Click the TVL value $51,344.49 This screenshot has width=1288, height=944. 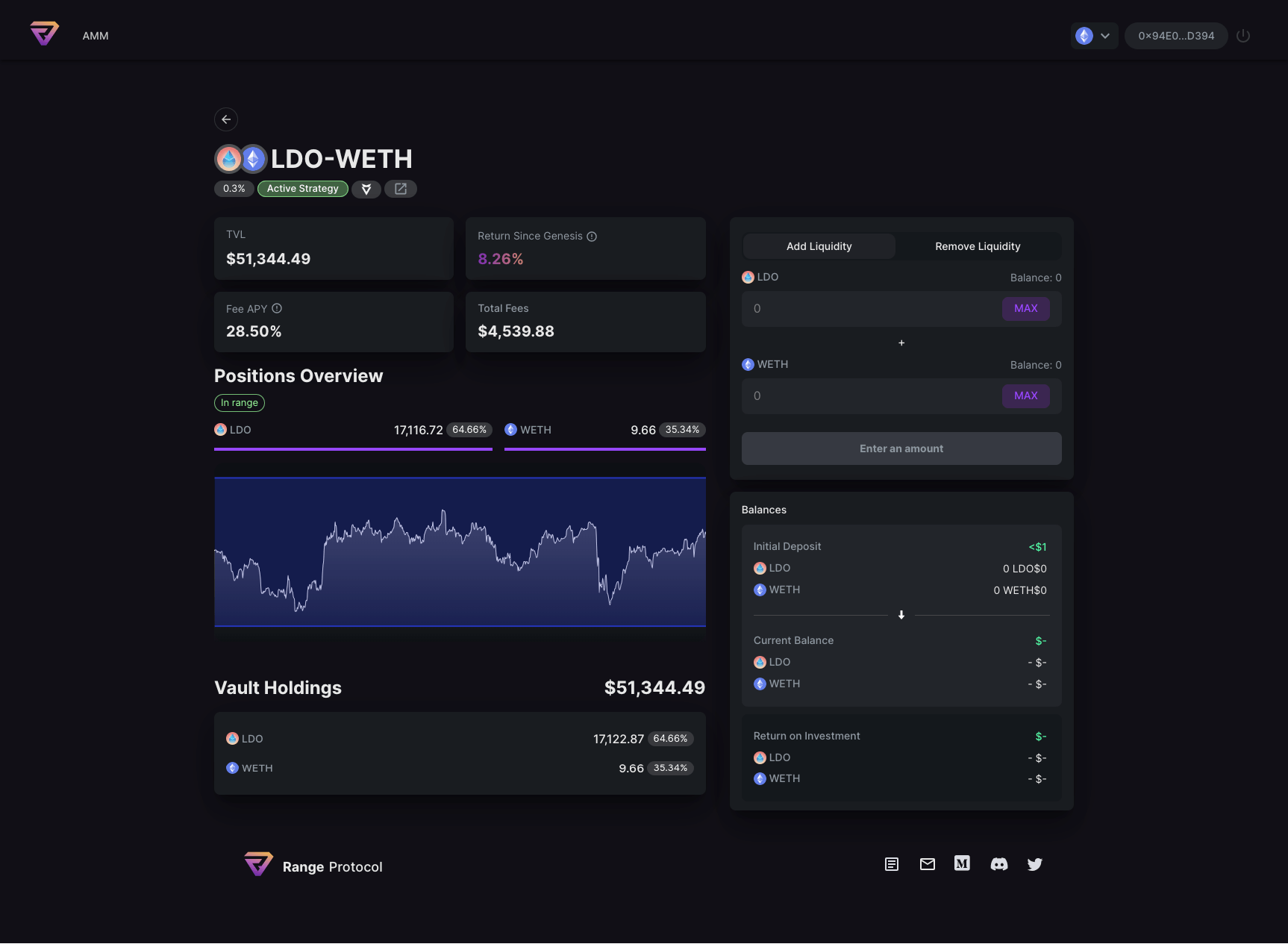[269, 259]
